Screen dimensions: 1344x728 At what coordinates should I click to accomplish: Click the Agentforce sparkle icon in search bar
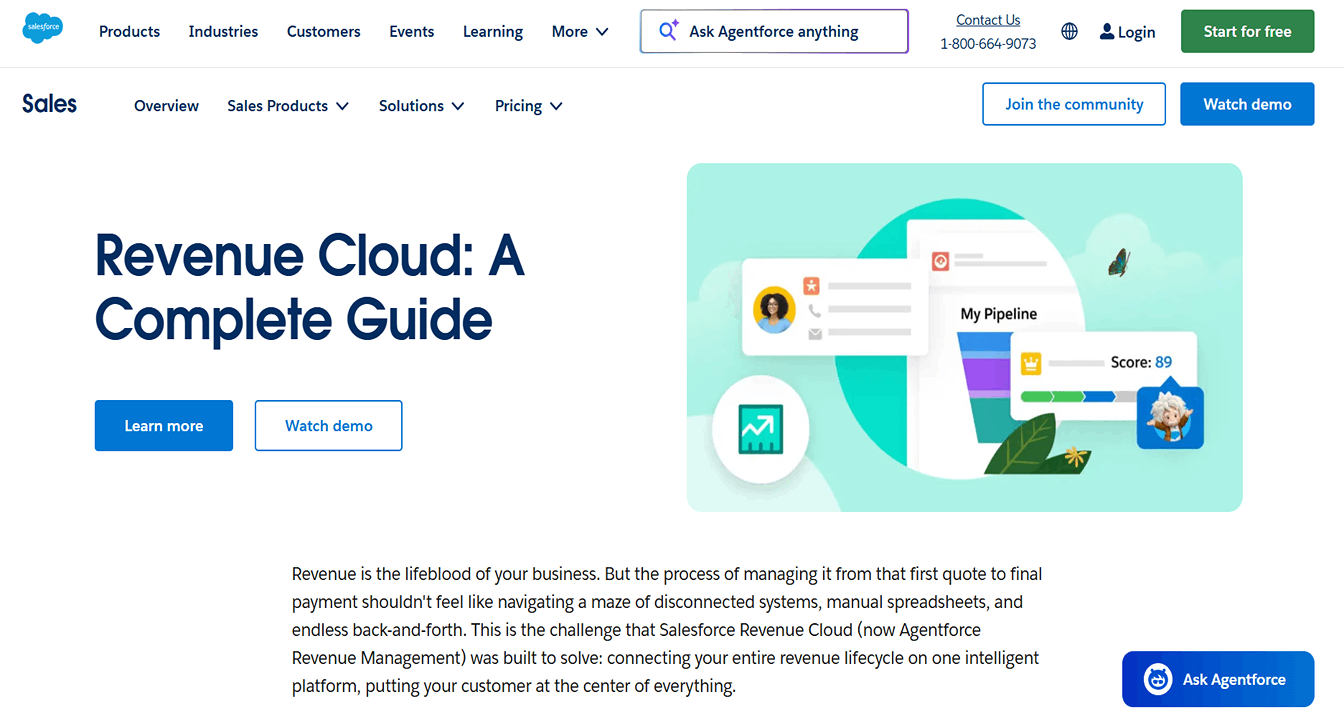(667, 31)
